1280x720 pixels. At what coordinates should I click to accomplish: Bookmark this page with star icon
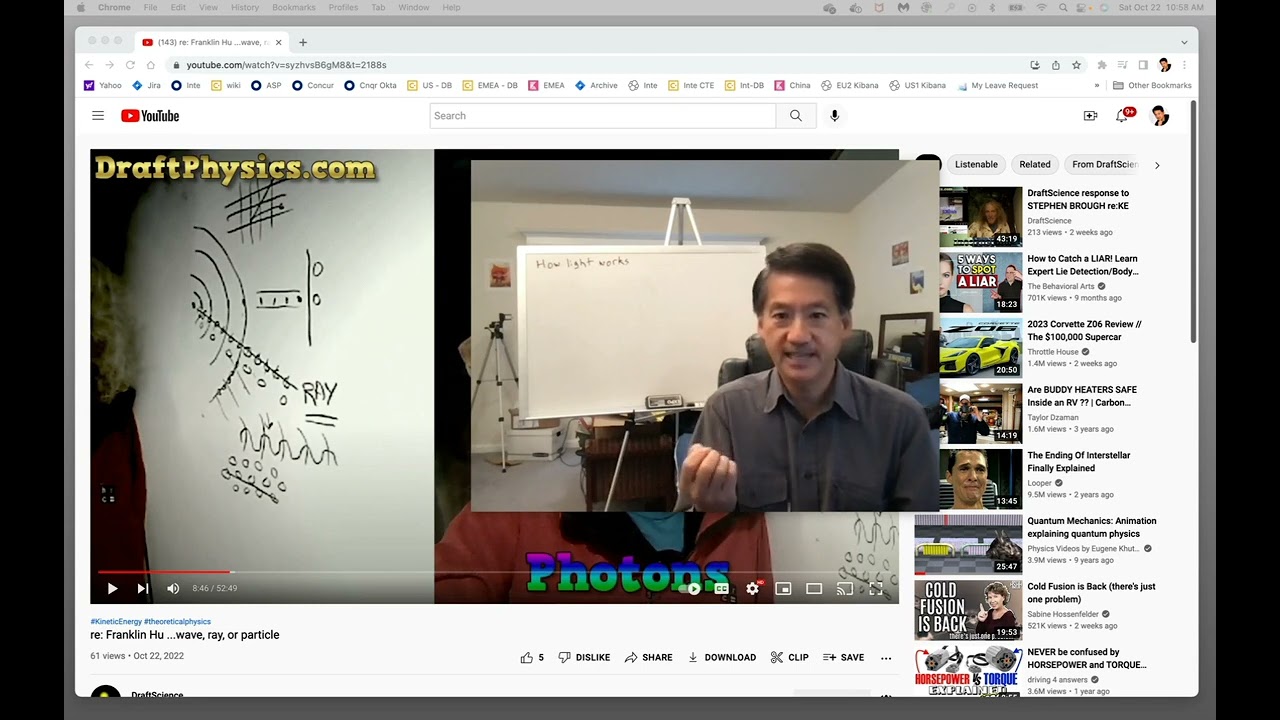(1077, 65)
